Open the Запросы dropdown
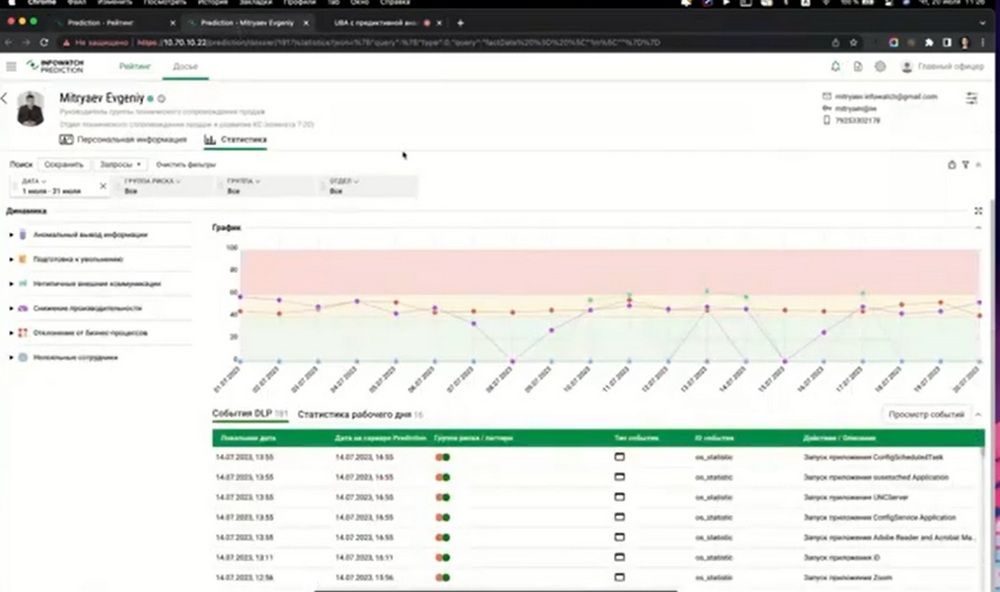Screen dimensions: 1000x592 click(120, 165)
